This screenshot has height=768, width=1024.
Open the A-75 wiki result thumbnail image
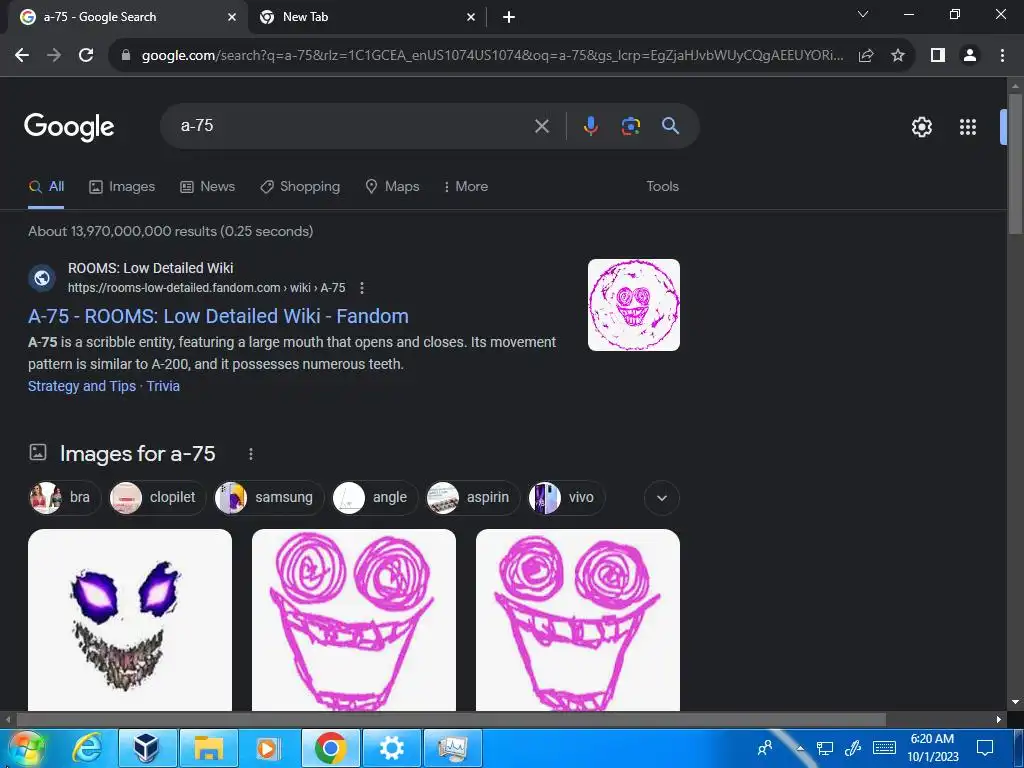click(633, 305)
